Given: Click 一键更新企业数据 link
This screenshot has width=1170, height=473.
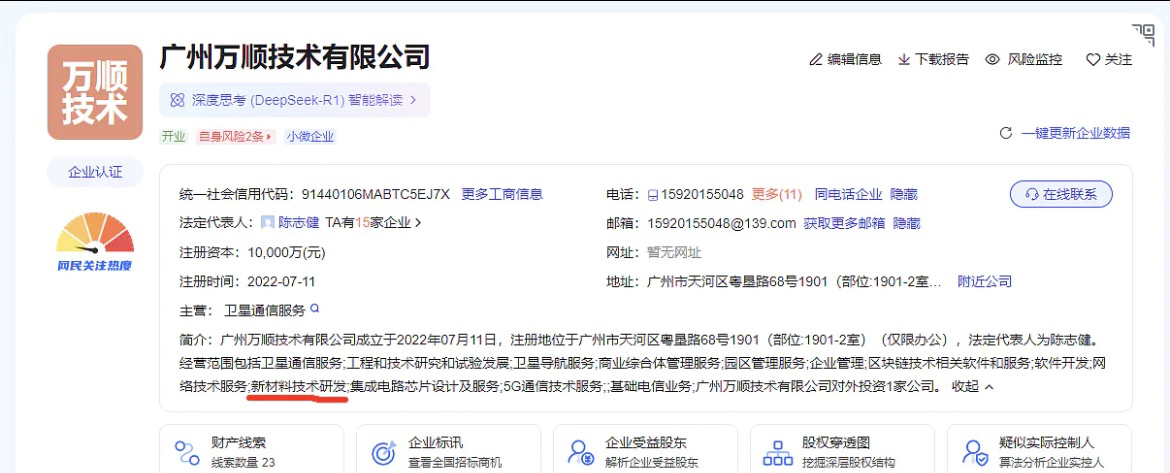Looking at the screenshot, I should pos(1075,133).
